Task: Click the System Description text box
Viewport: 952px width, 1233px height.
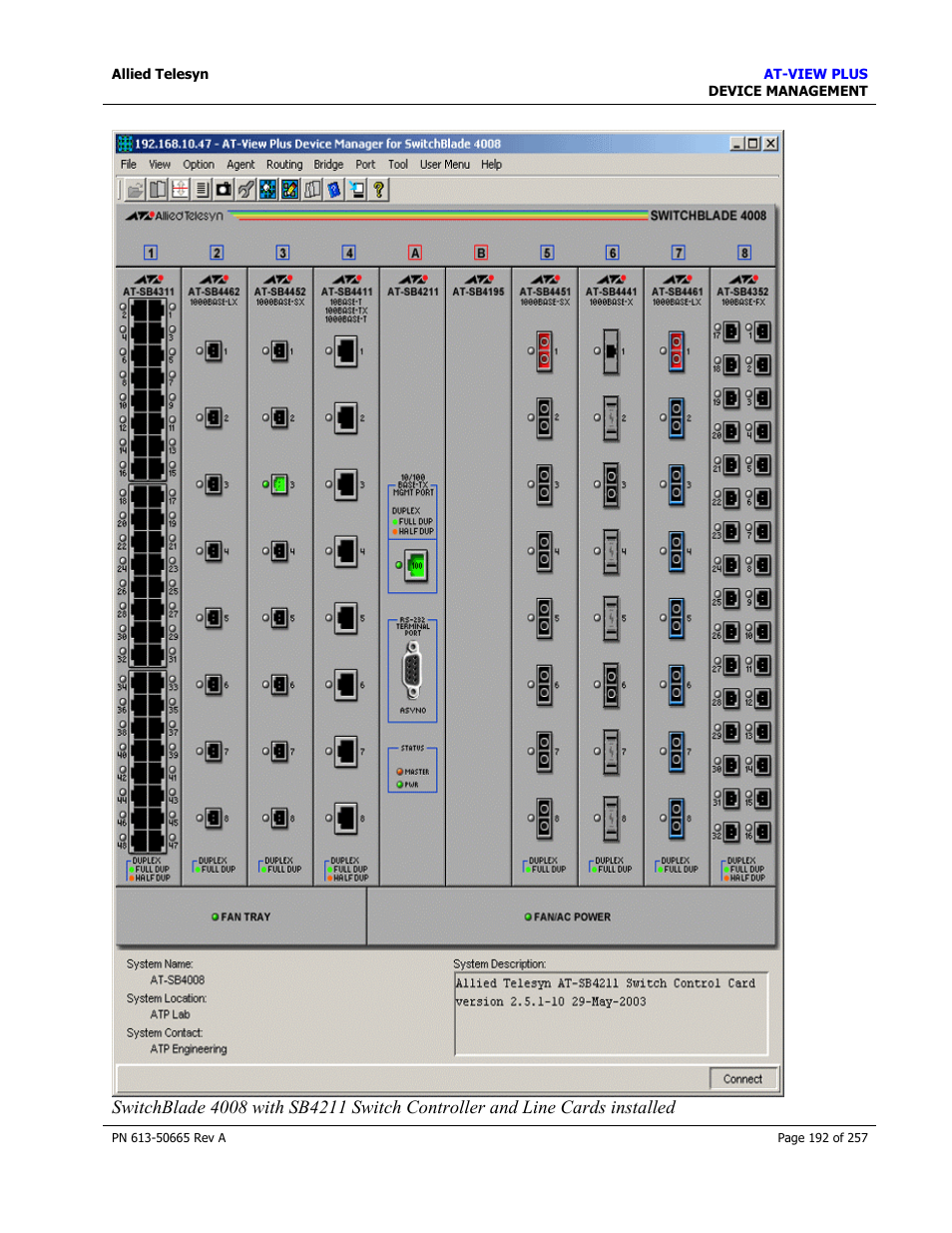Action: pos(611,1013)
